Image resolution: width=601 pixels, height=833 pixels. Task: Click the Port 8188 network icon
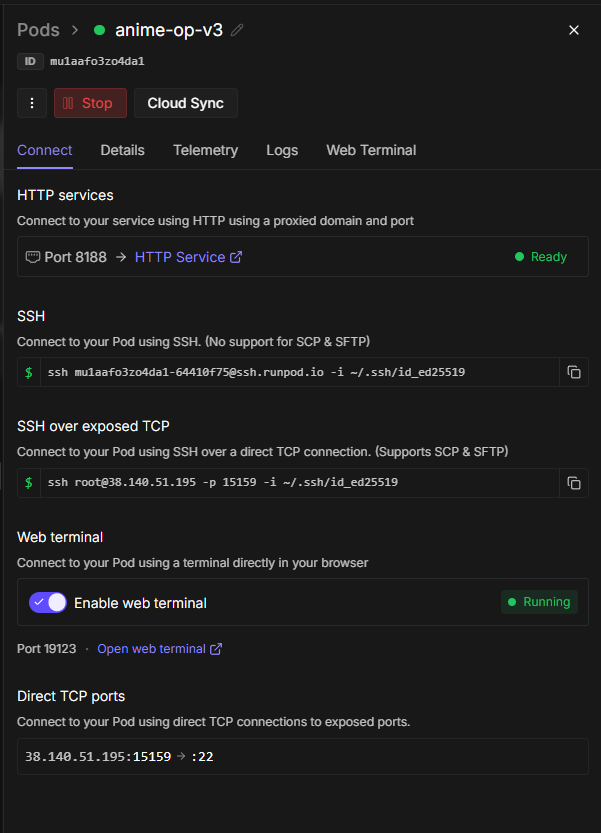[x=33, y=257]
